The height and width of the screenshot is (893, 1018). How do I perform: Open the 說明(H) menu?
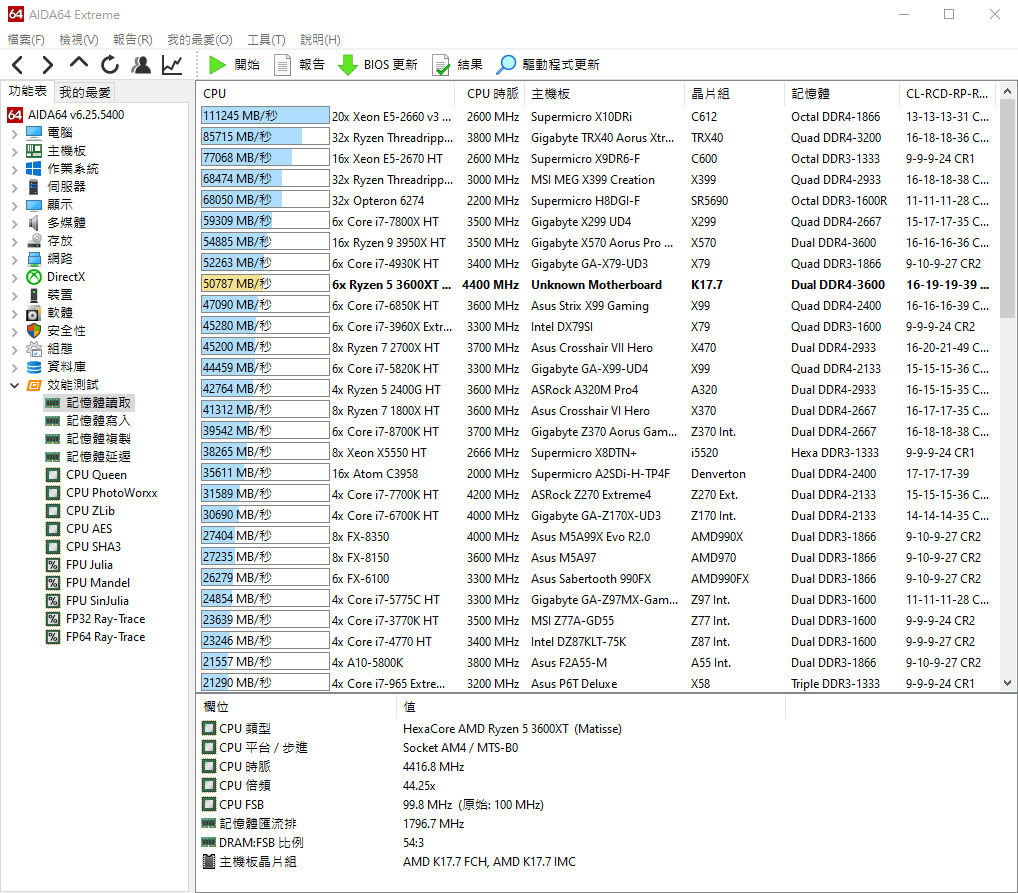pyautogui.click(x=320, y=40)
